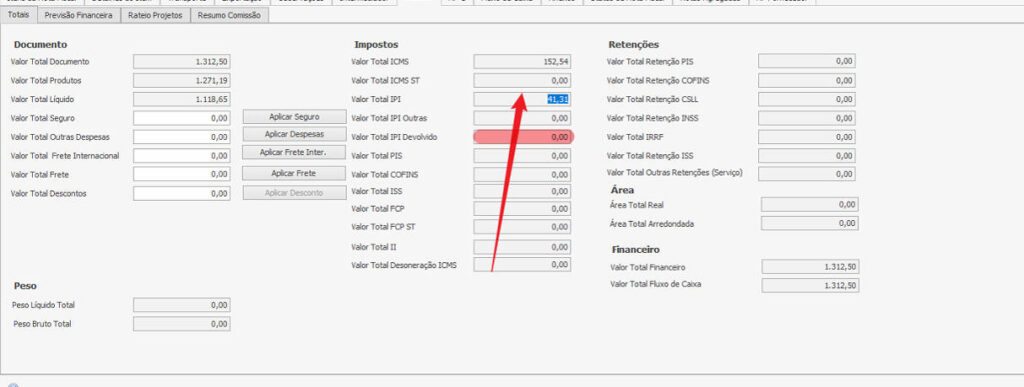Viewport: 1024px width, 387px height.
Task: Open the Previsão Financeira tab
Action: click(x=79, y=16)
